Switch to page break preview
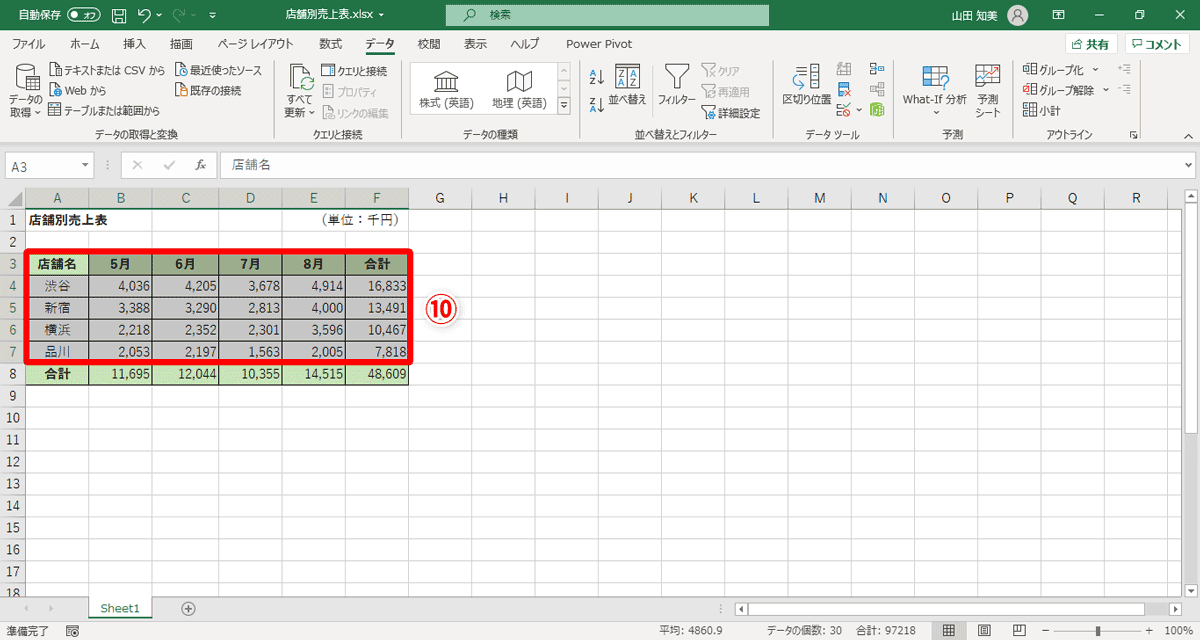The image size is (1200, 640). (1017, 630)
